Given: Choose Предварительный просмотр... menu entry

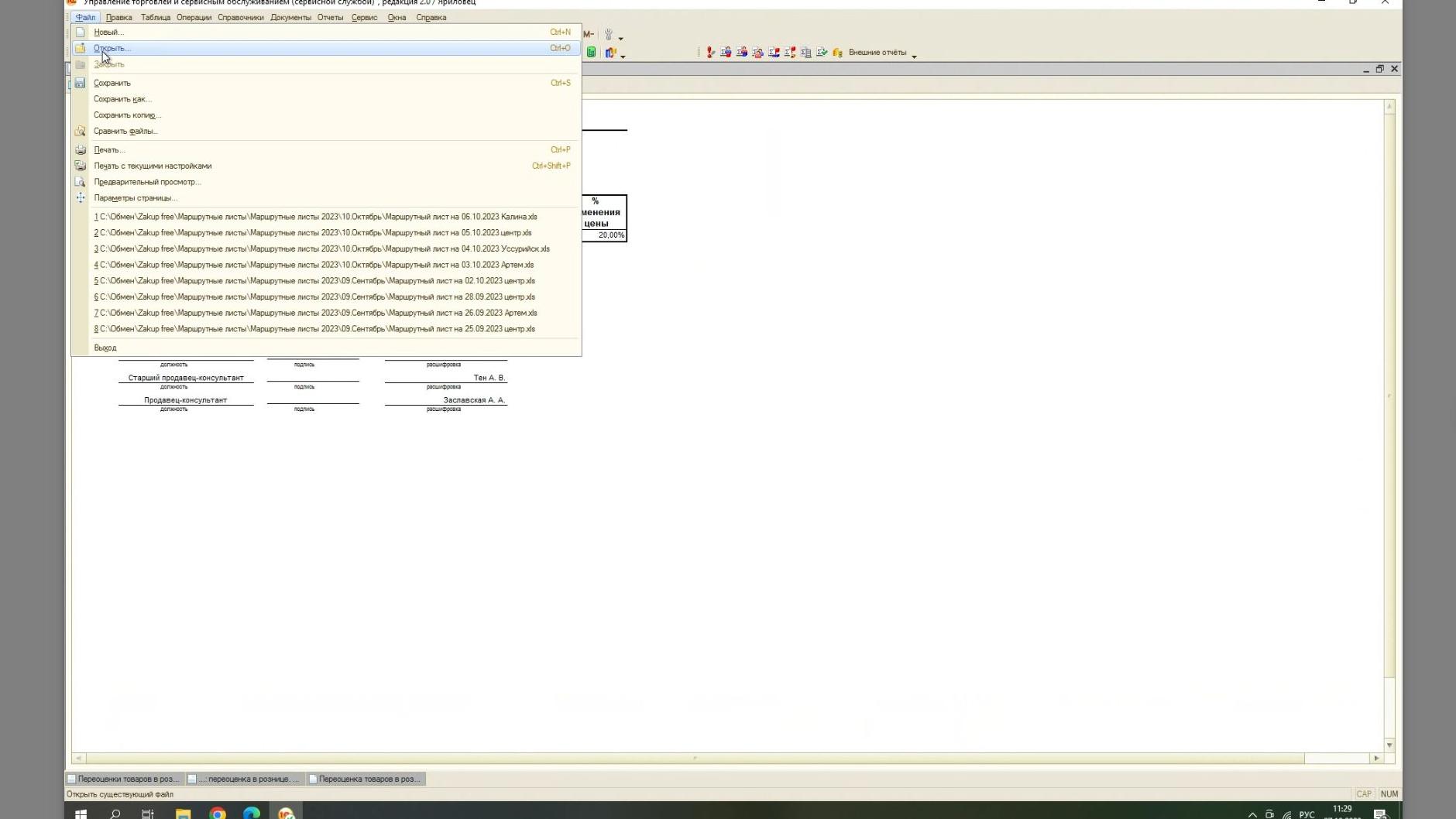Looking at the screenshot, I should pos(326,182).
